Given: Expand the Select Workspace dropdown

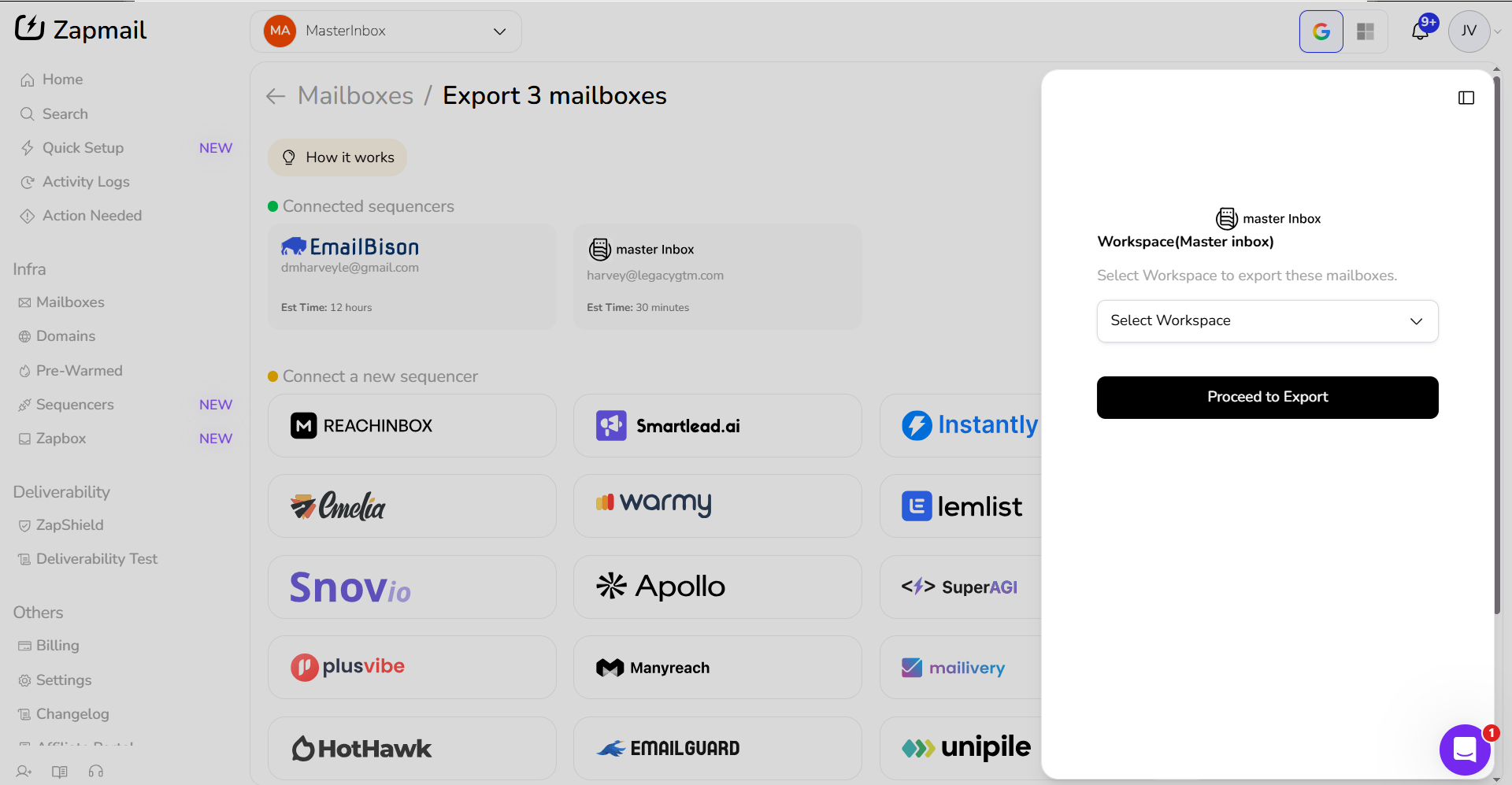Looking at the screenshot, I should click(x=1267, y=321).
